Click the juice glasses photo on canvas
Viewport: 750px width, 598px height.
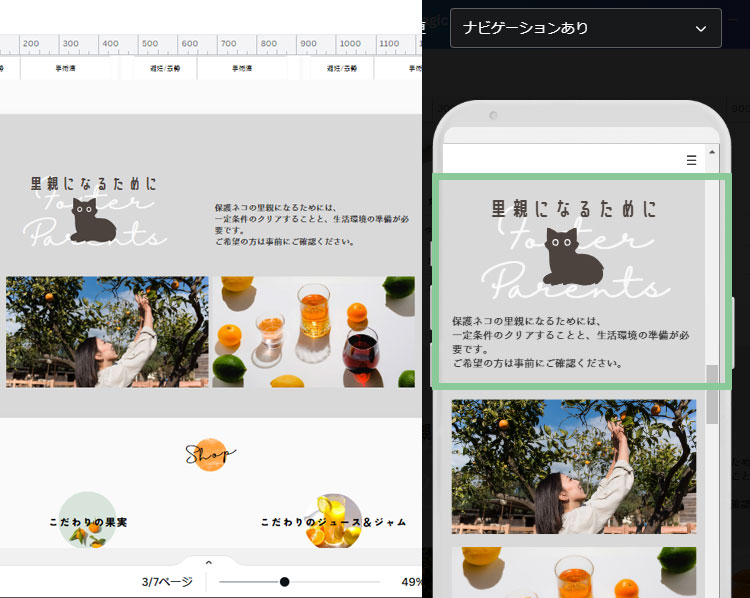pyautogui.click(x=313, y=331)
